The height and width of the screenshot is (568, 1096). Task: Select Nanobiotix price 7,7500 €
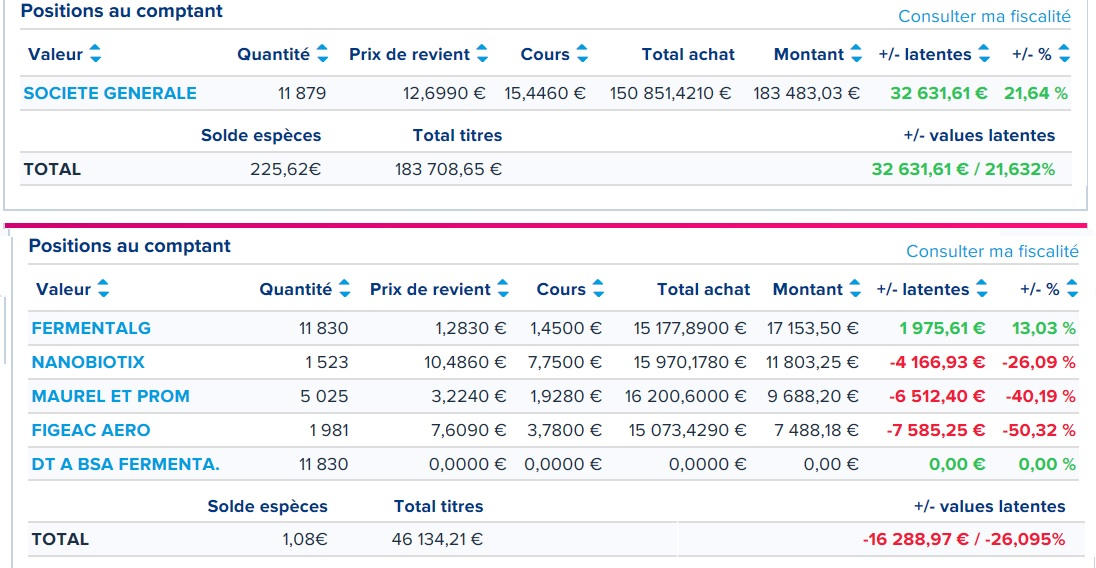pos(565,362)
